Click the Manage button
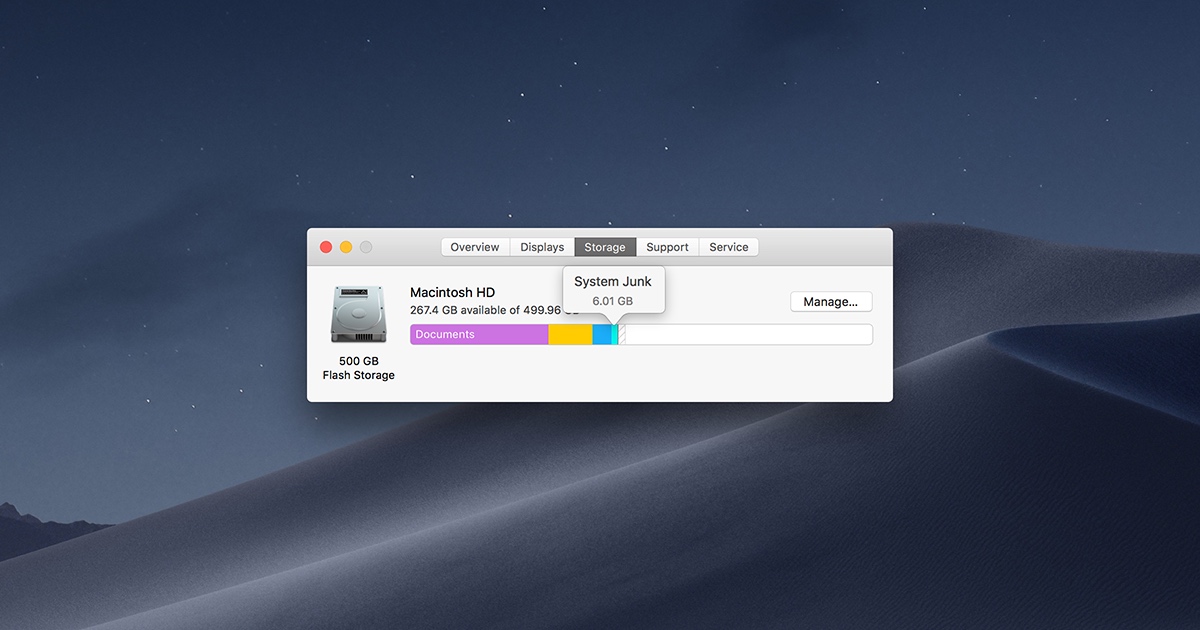Screen dimensions: 1200x630 (x=831, y=301)
